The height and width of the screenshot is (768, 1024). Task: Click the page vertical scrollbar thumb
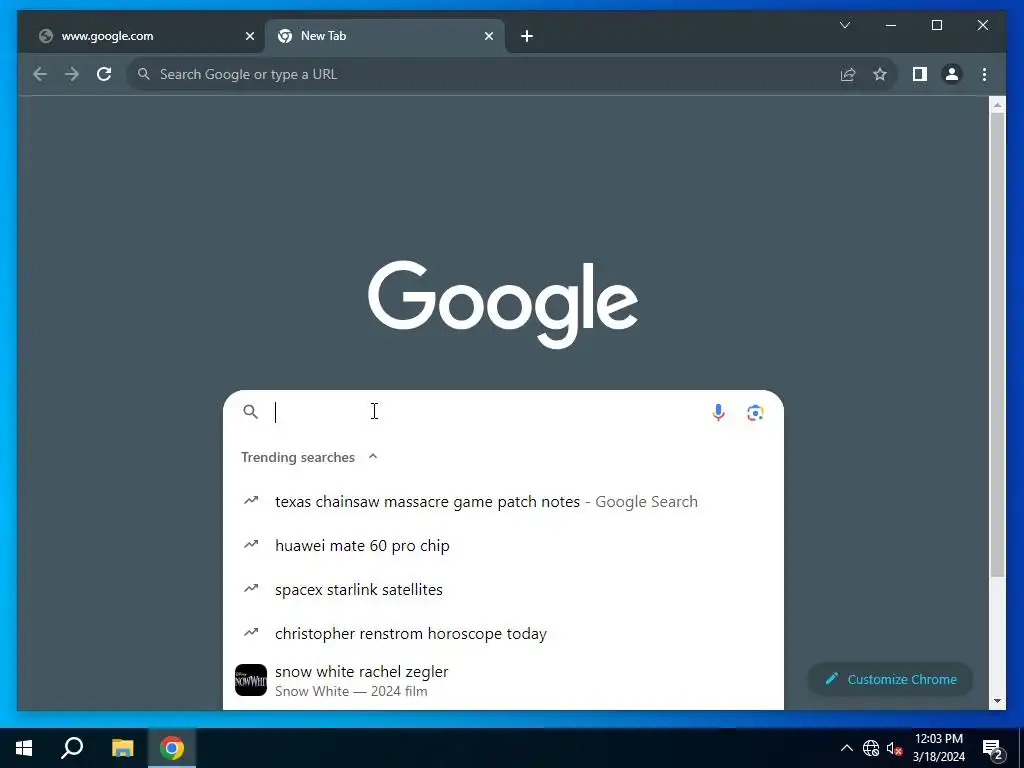997,344
